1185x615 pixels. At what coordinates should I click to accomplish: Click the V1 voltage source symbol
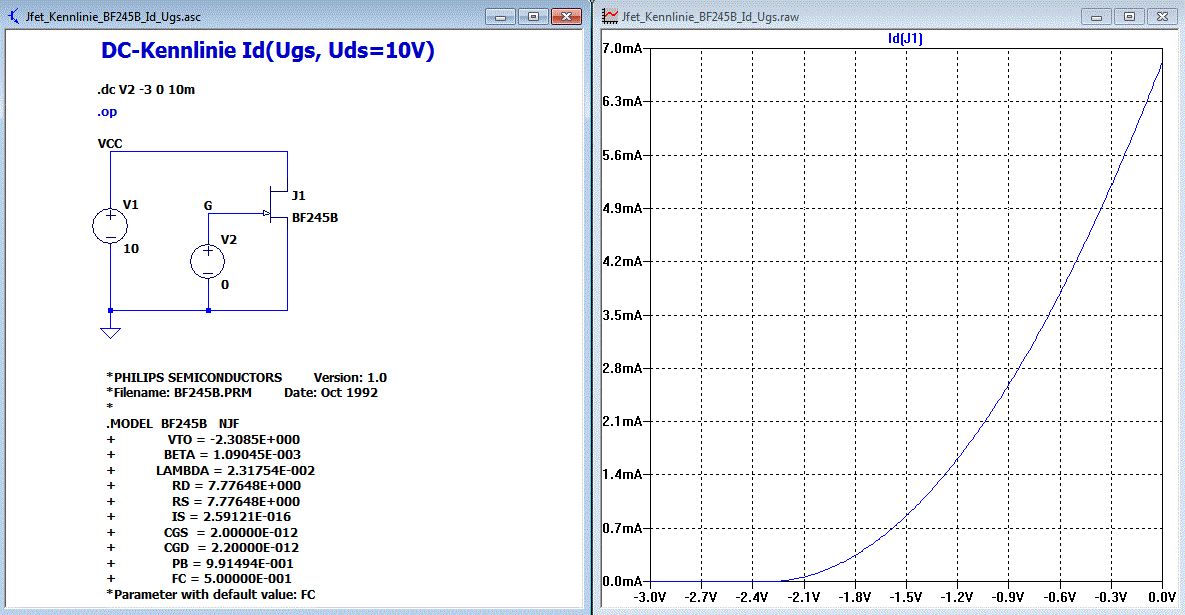tap(109, 226)
